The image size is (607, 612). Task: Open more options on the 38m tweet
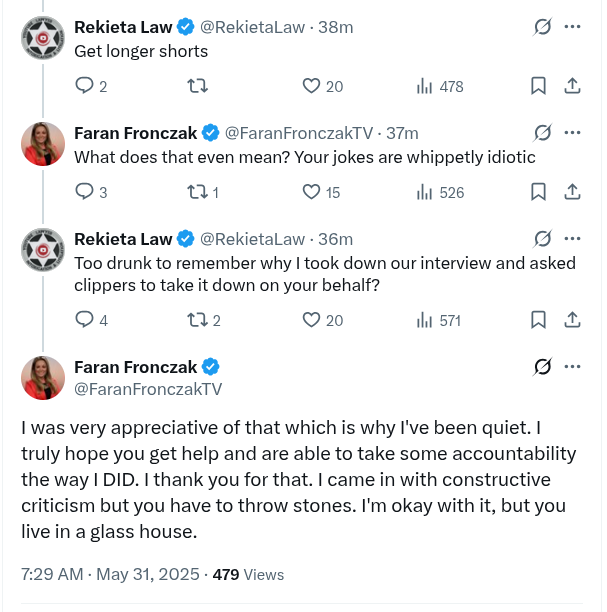pos(572,27)
